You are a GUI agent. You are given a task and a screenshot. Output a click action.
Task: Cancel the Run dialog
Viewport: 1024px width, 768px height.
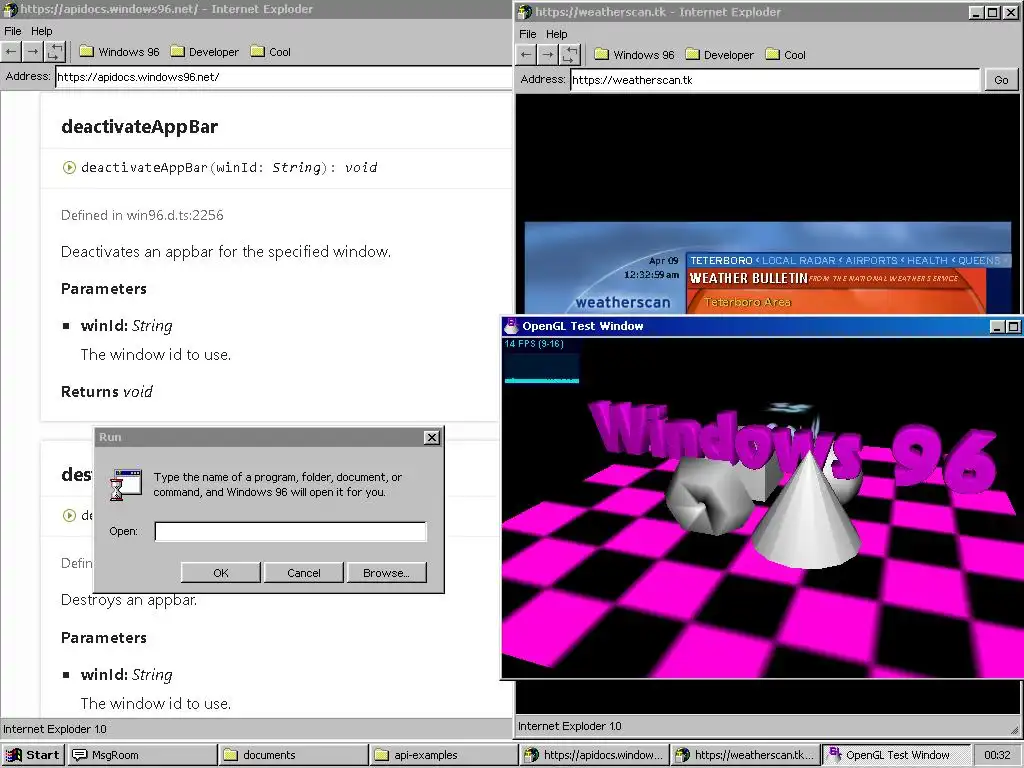pos(304,573)
